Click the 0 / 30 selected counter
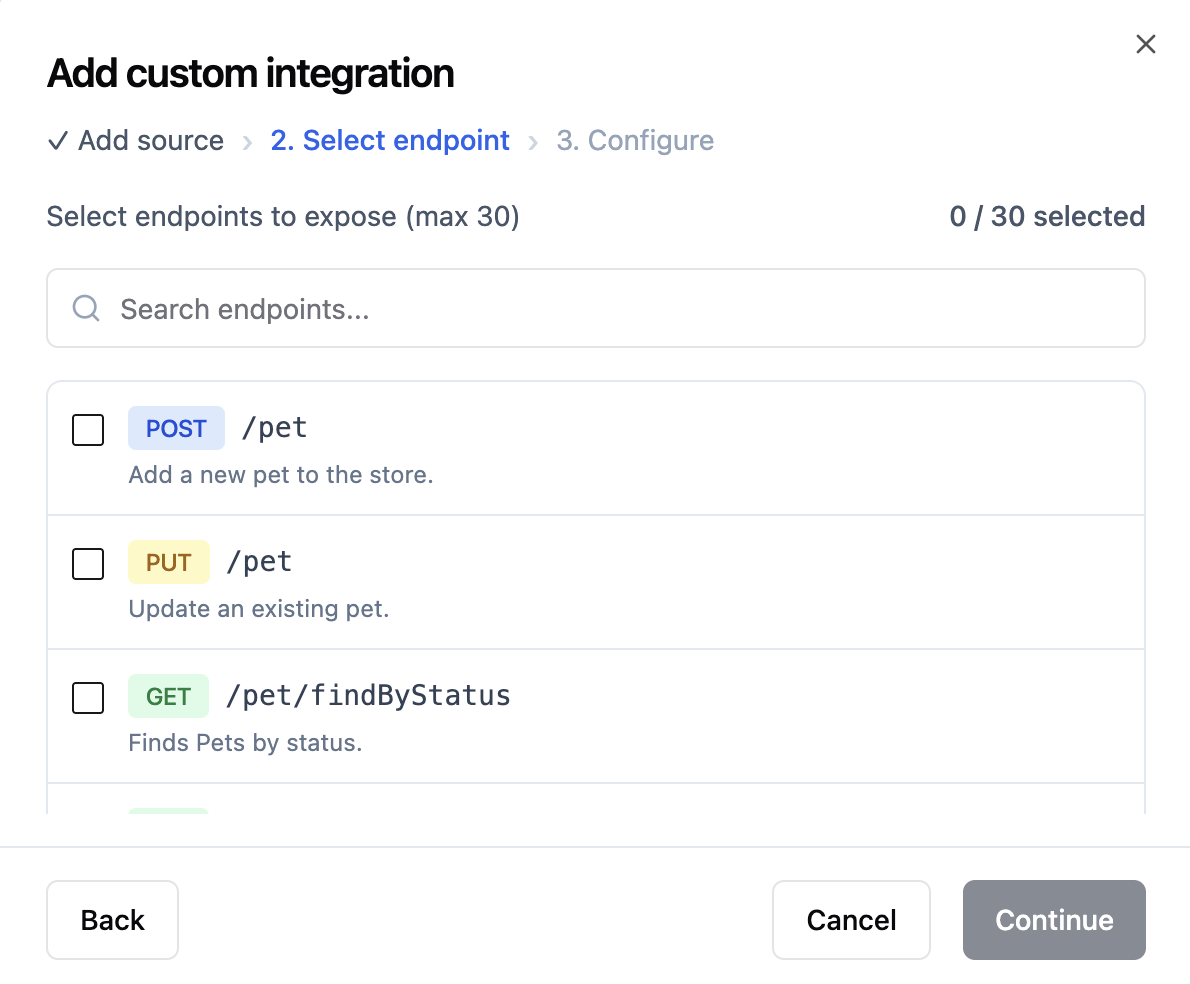This screenshot has height=984, width=1190. tap(1047, 216)
